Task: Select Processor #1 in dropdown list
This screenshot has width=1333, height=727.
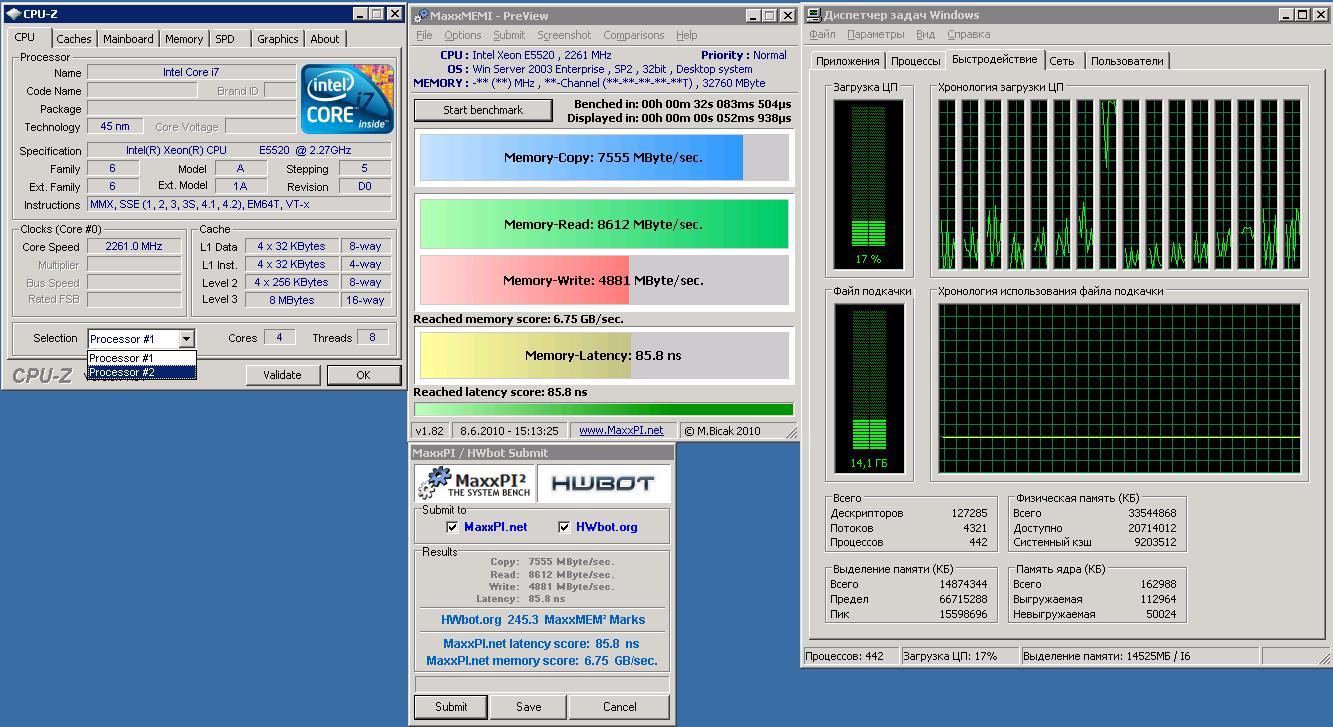Action: 142,358
